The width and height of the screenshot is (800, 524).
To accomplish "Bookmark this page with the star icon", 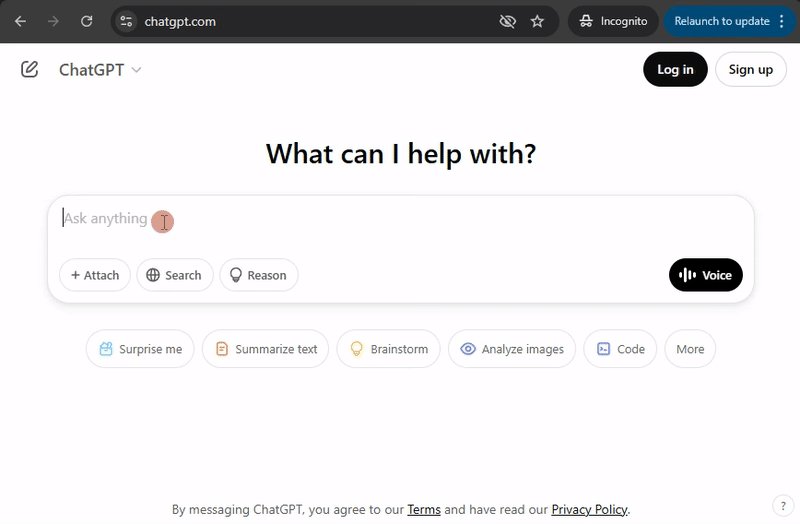I will [537, 21].
